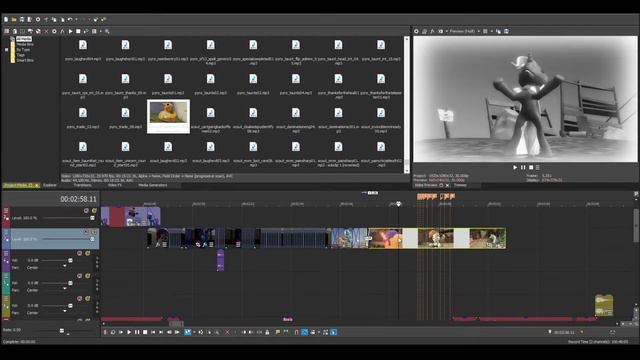This screenshot has width=640, height=360.
Task: Click Pause in the timeline transport bar
Action: (137, 332)
